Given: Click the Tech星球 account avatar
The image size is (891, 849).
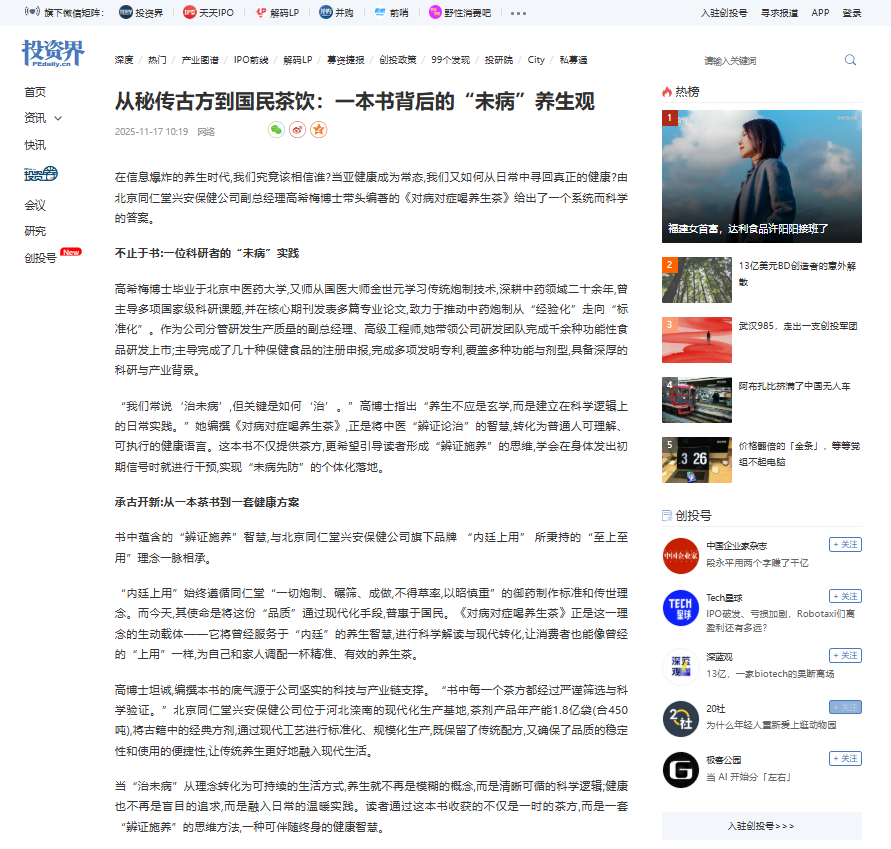Looking at the screenshot, I should coord(680,607).
